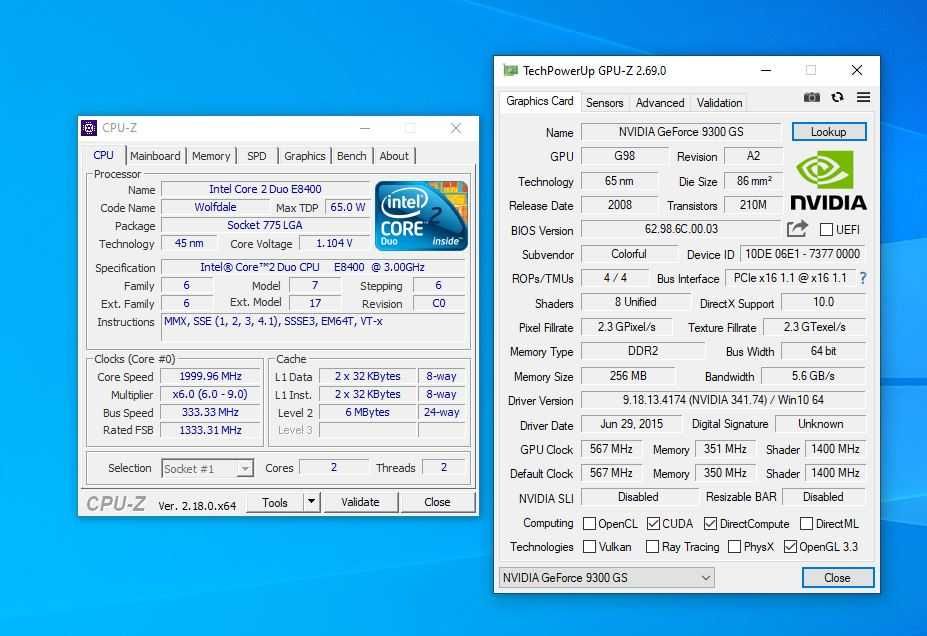The height and width of the screenshot is (636, 927).
Task: Open the About tab in CPU-Z
Action: click(x=394, y=156)
